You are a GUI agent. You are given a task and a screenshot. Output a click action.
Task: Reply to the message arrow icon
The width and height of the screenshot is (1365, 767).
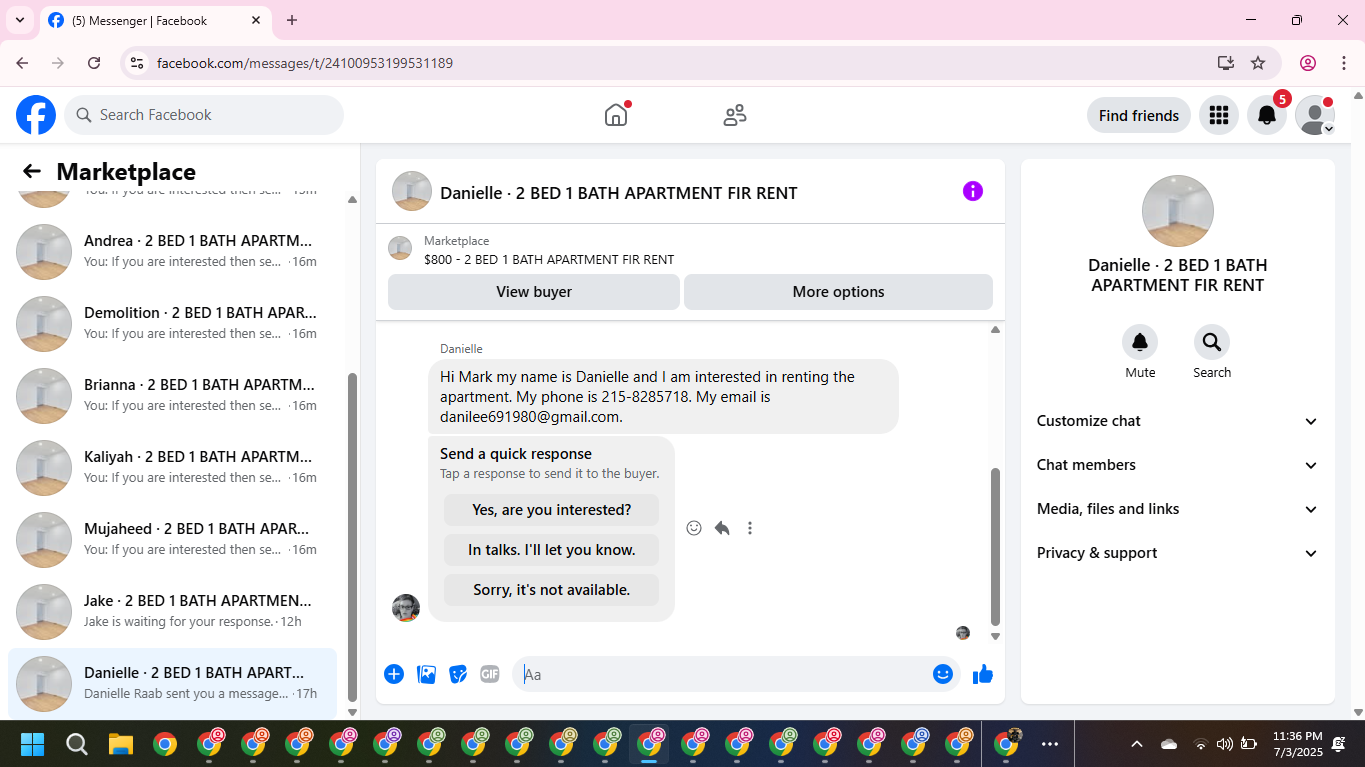(x=722, y=528)
